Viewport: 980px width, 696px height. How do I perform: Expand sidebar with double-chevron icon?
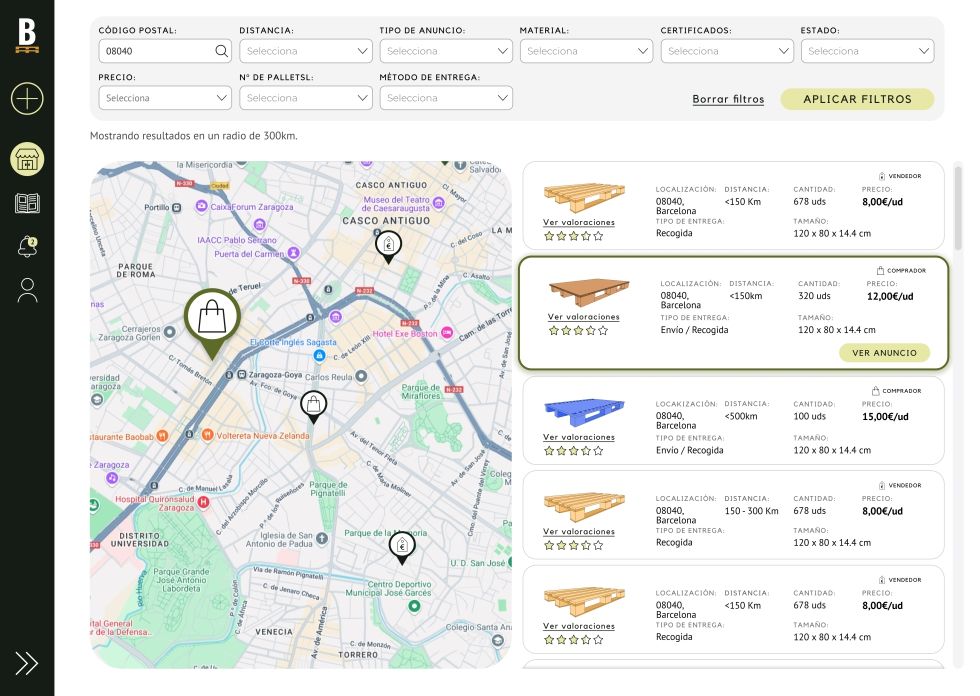click(x=27, y=663)
